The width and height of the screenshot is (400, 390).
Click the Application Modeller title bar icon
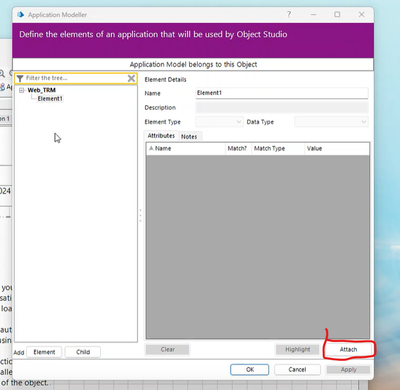[21, 15]
